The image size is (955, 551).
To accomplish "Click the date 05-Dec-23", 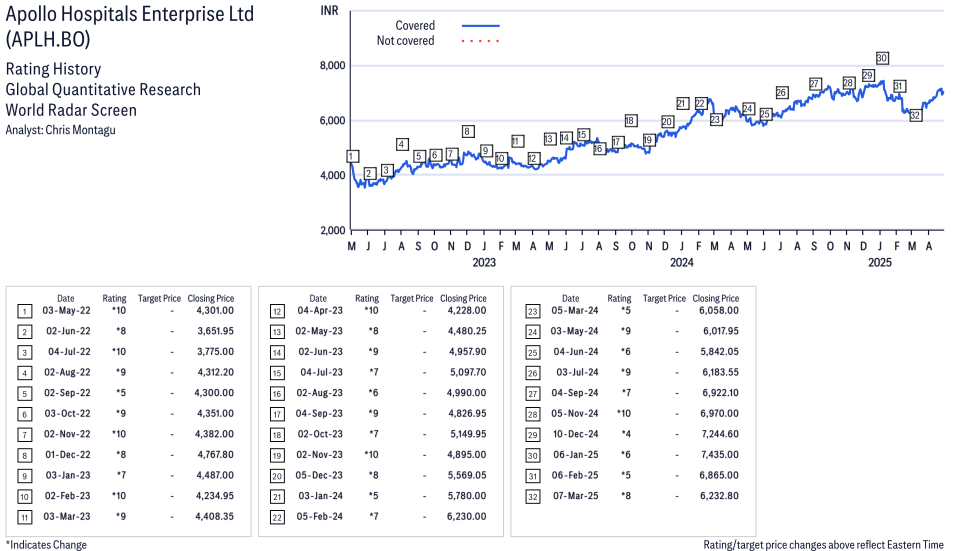I will click(x=319, y=475).
